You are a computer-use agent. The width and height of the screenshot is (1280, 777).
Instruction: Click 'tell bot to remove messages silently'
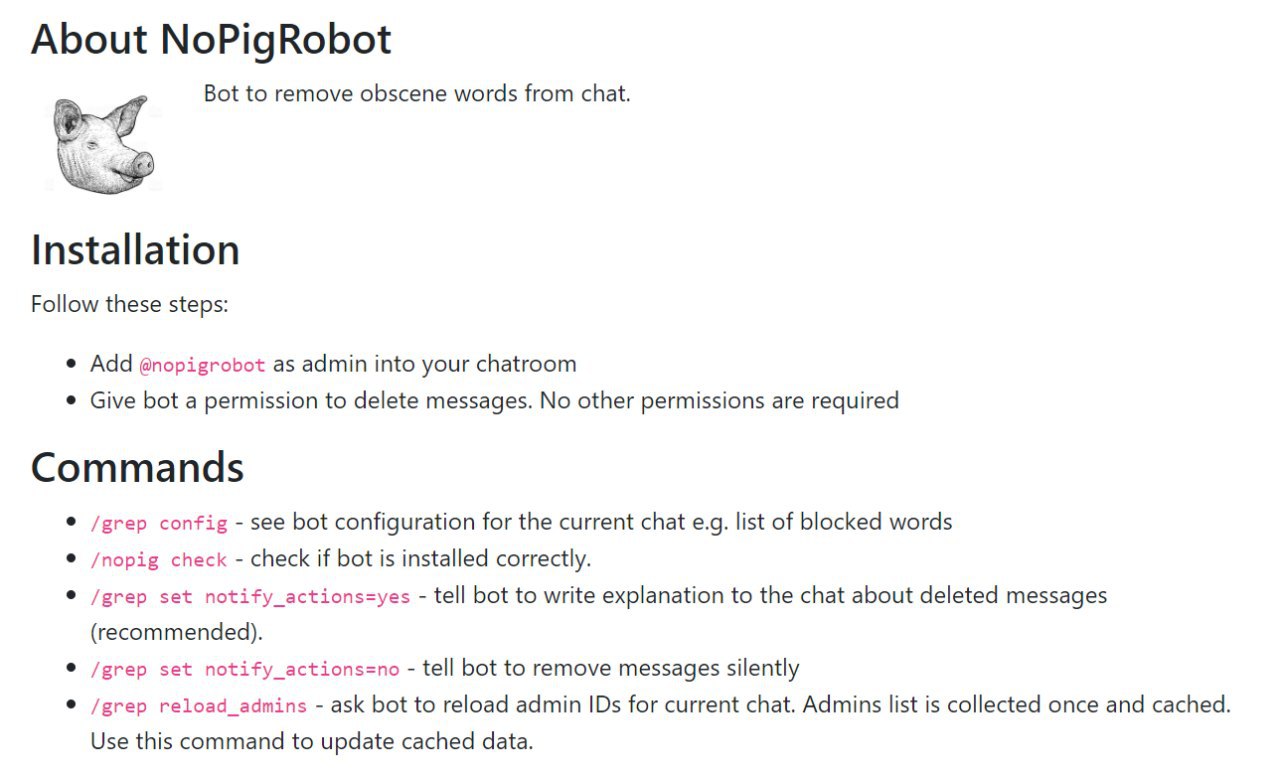[x=611, y=668]
